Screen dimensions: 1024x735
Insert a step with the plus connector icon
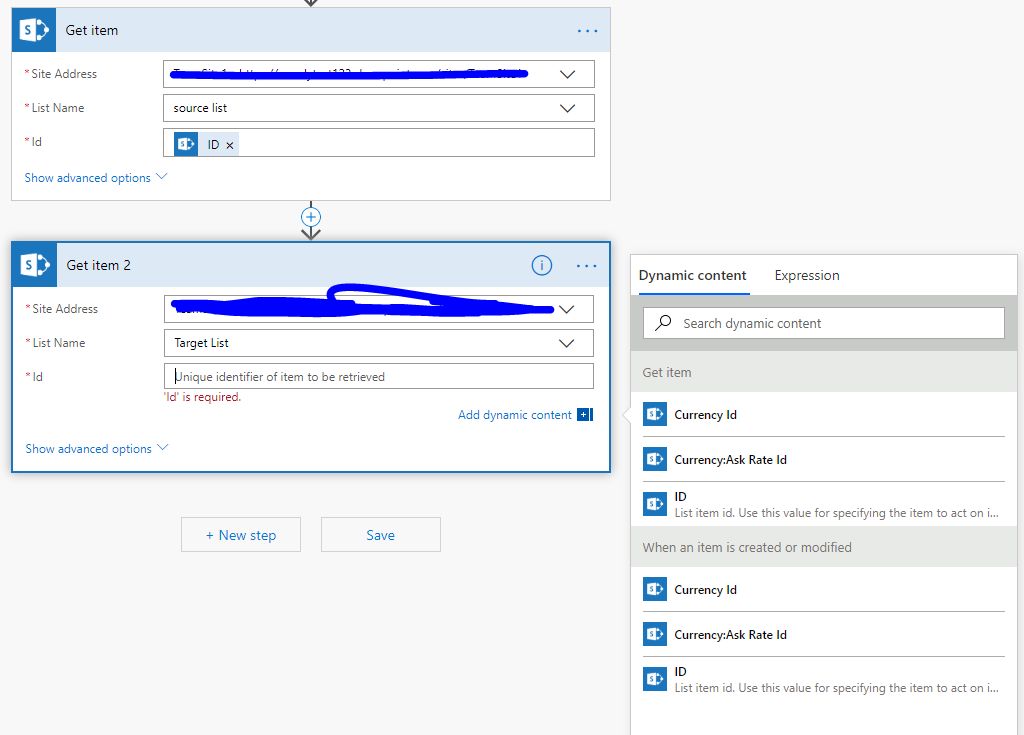coord(311,217)
